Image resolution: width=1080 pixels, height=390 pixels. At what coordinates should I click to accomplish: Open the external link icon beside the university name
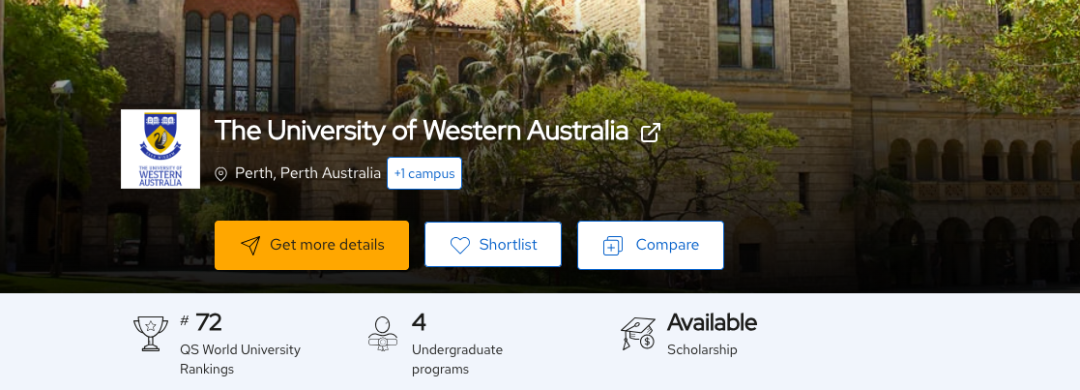click(x=650, y=132)
